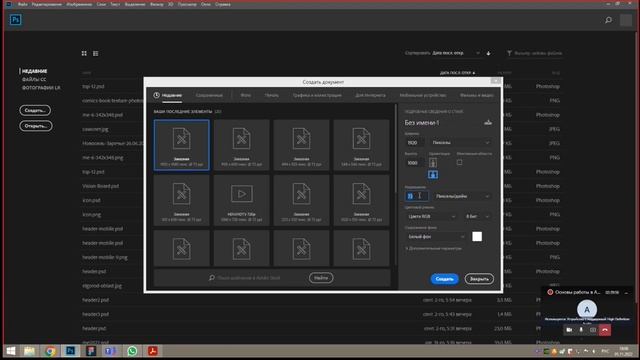This screenshot has height=360, width=640.
Task: Click the clock icon on Недавние tab
Action: (156, 95)
